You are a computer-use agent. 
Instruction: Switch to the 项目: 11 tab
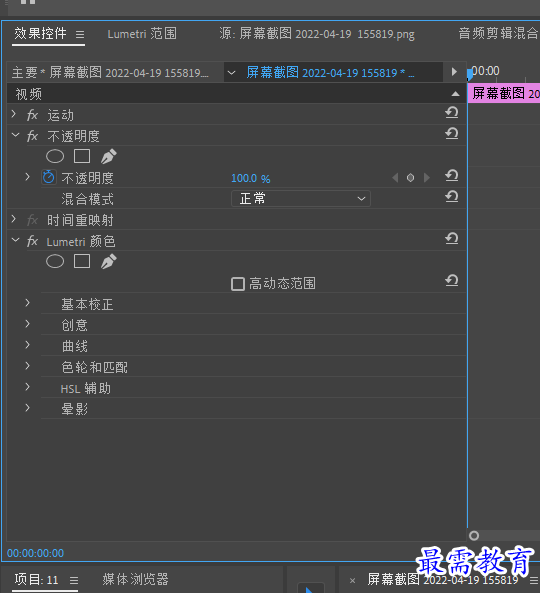click(x=36, y=579)
